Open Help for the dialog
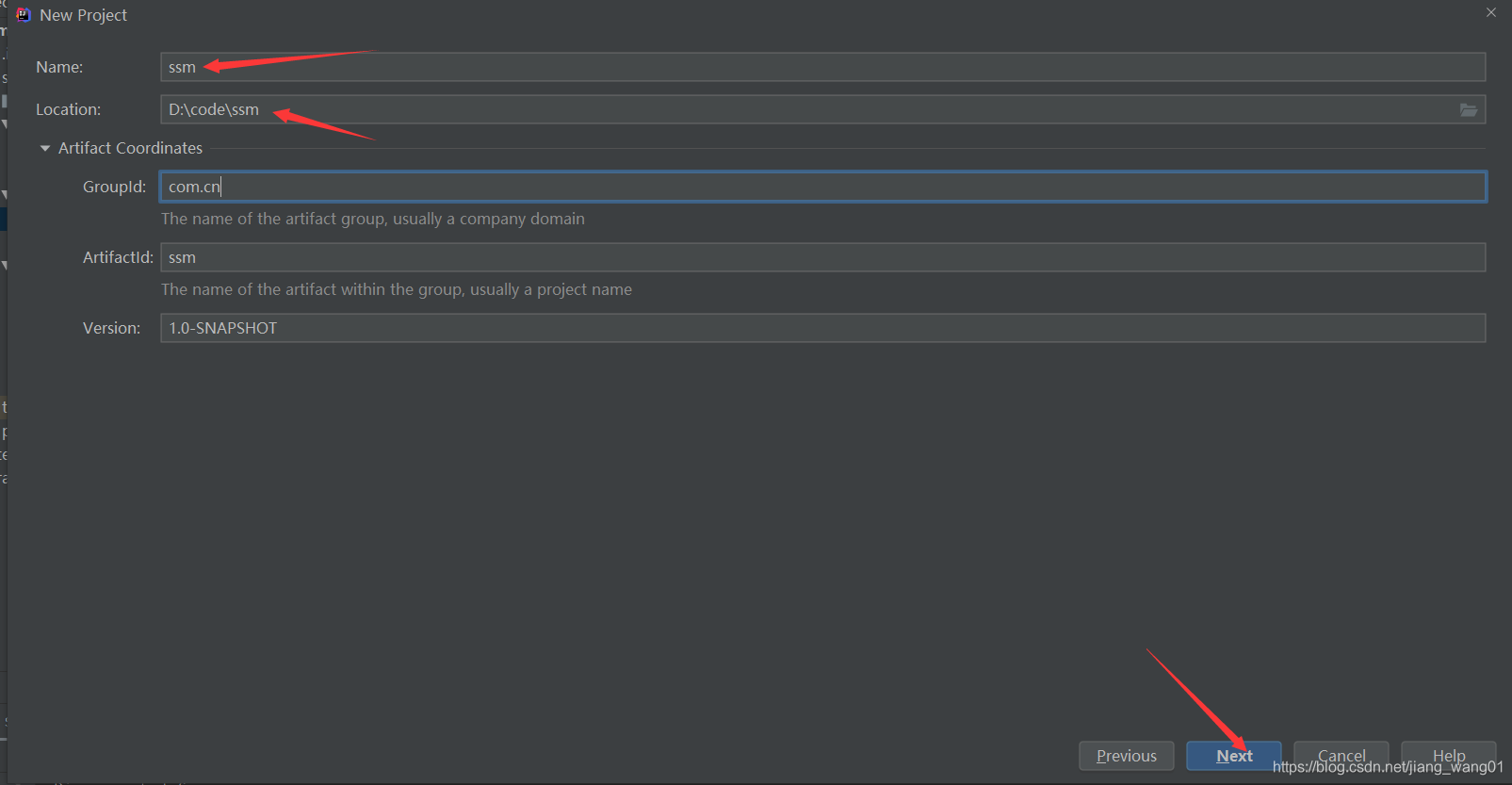This screenshot has width=1512, height=785. (x=1449, y=756)
